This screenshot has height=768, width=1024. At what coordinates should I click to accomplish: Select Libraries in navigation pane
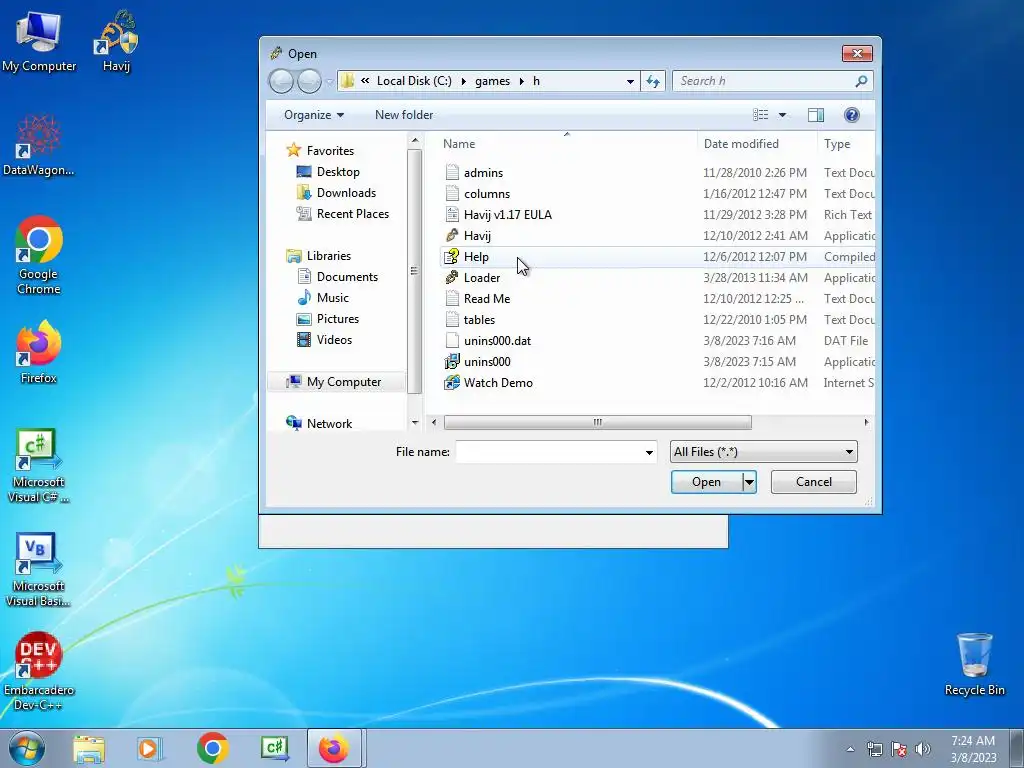319,256
